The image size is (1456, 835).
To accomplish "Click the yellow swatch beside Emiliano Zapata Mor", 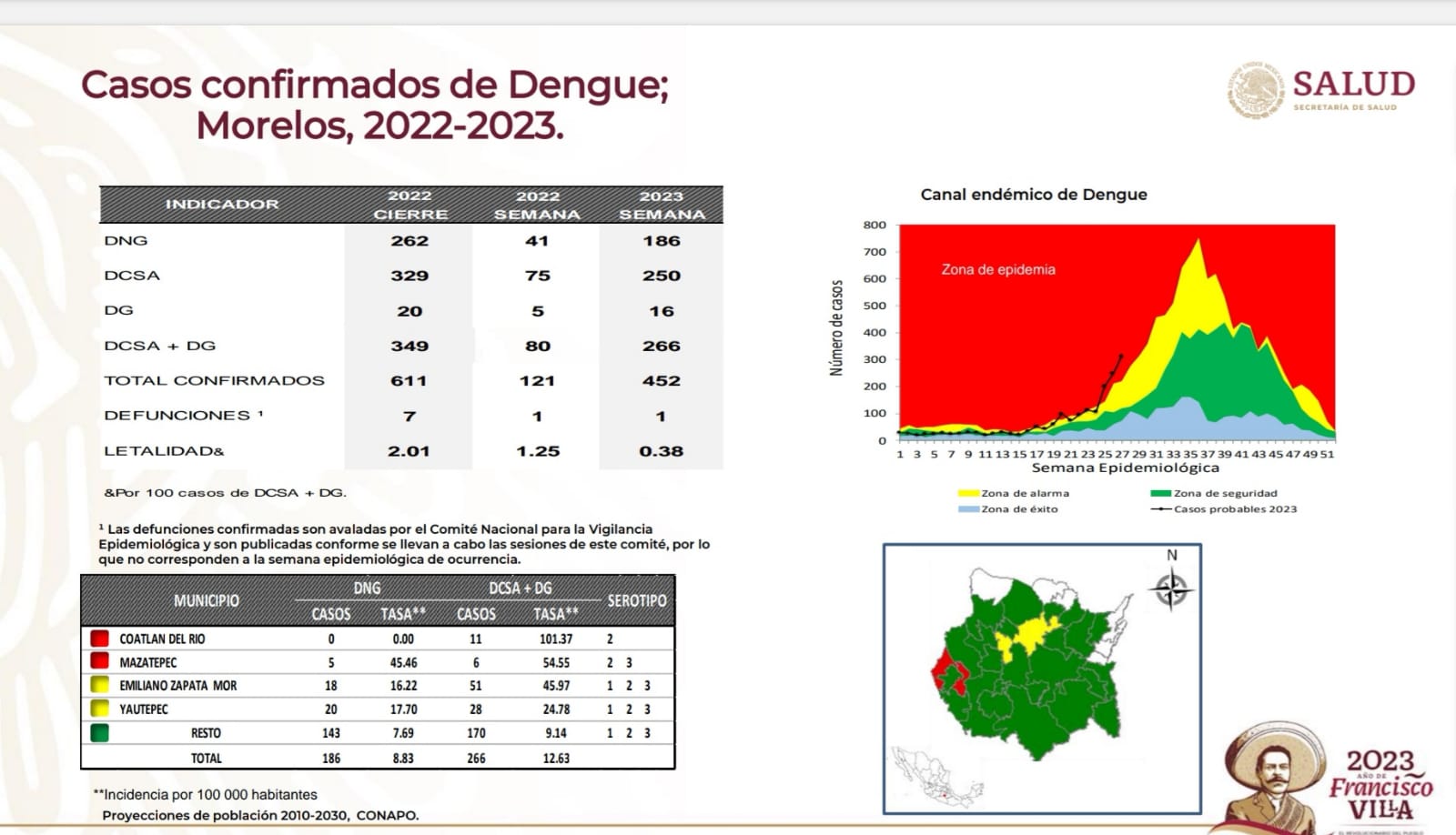I will 100,685.
